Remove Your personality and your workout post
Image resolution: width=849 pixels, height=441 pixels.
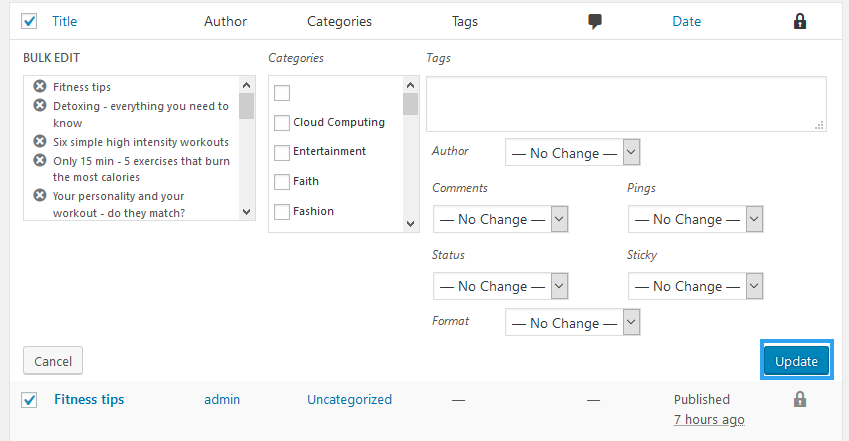(x=40, y=195)
